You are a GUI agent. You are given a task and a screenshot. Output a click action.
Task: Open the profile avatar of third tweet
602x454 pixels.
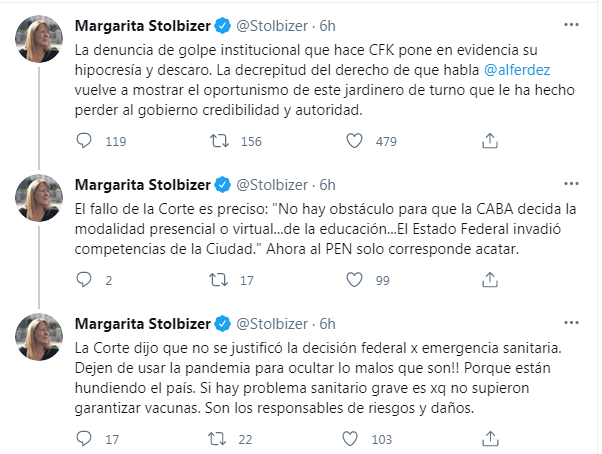click(39, 337)
